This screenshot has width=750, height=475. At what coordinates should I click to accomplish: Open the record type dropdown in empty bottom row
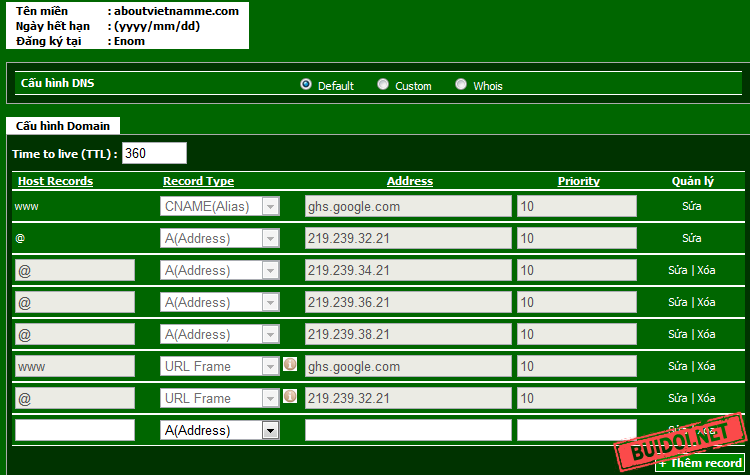(270, 430)
